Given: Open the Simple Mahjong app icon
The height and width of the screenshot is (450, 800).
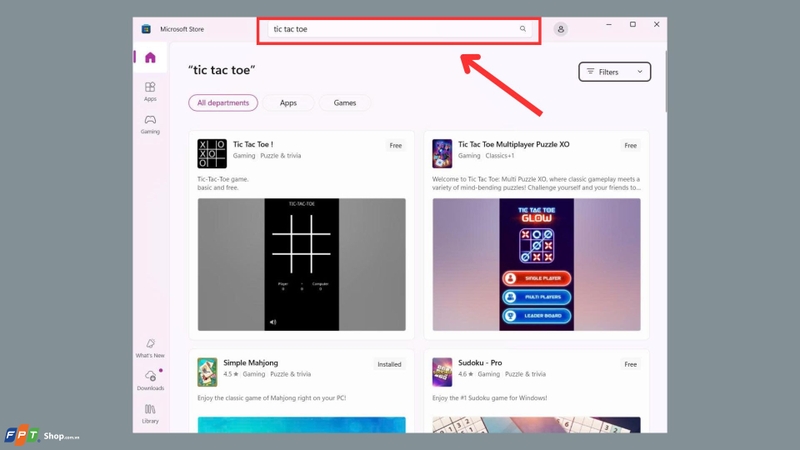Looking at the screenshot, I should 207,372.
